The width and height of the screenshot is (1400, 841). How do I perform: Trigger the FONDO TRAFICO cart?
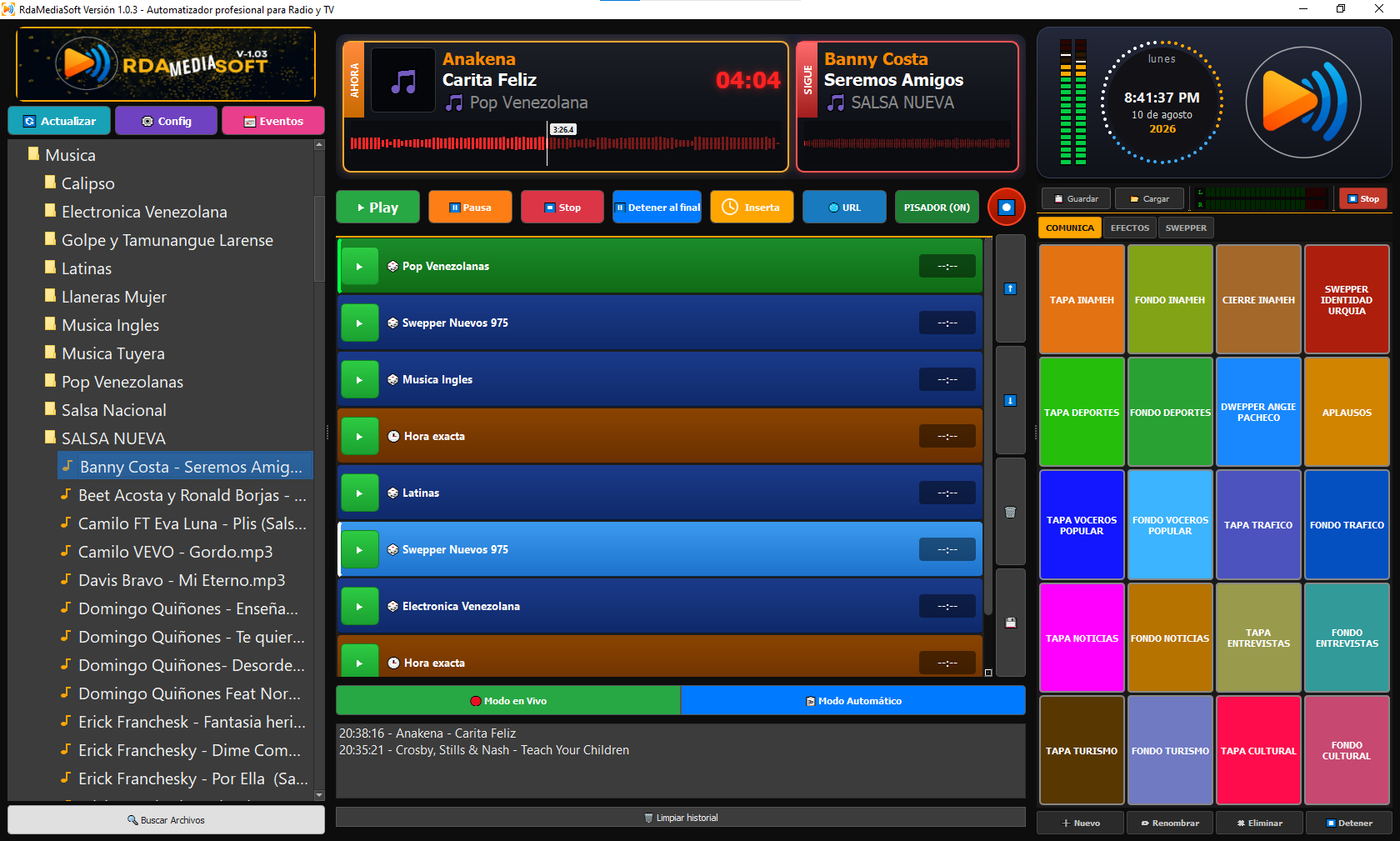click(x=1347, y=525)
